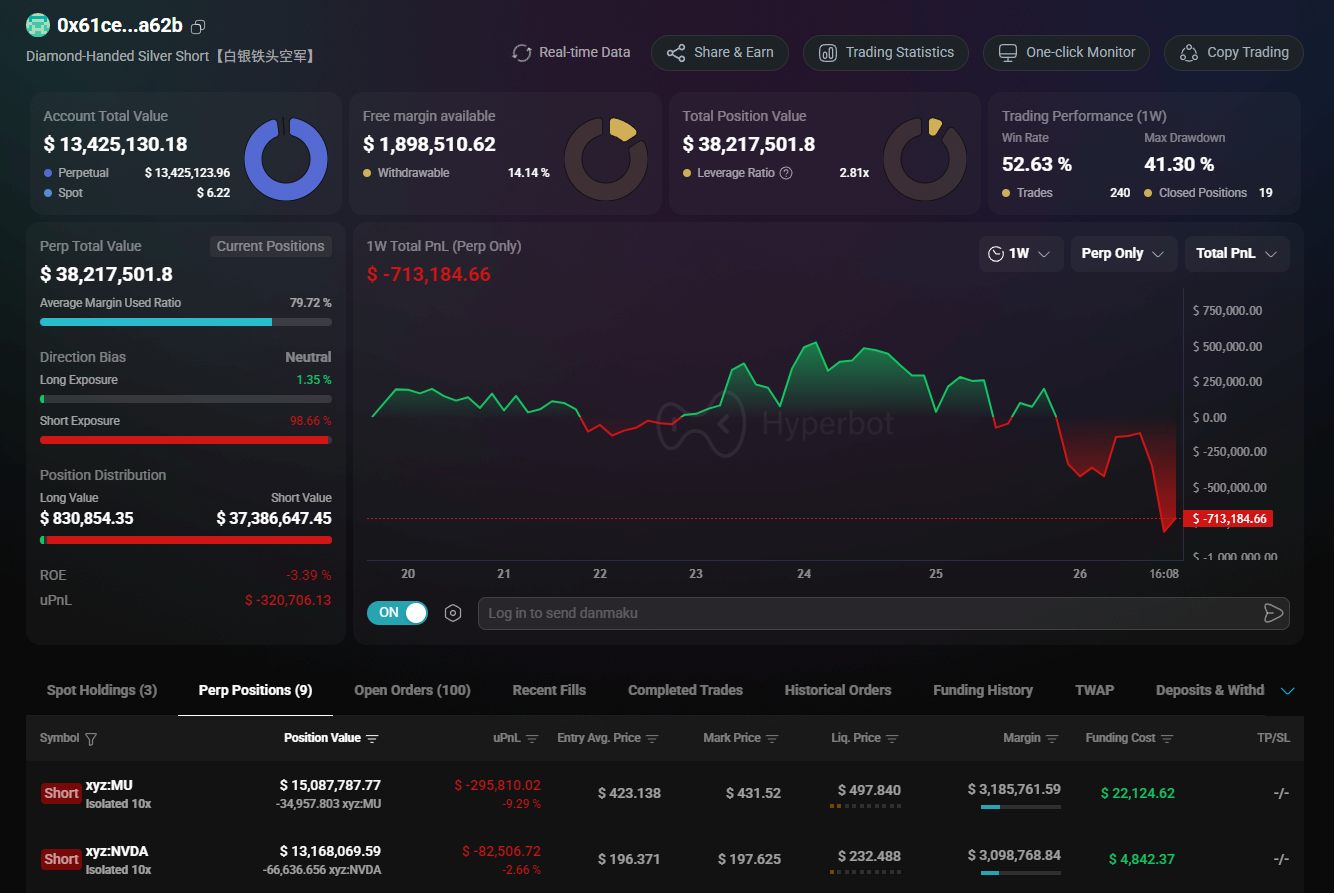Click the send danmaku arrow icon
1334x893 pixels.
1272,613
